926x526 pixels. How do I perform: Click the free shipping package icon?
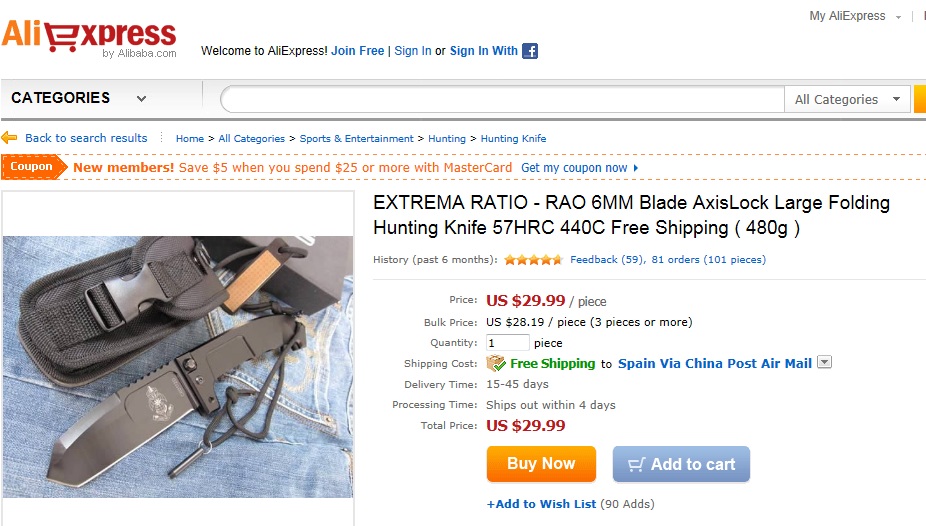496,363
